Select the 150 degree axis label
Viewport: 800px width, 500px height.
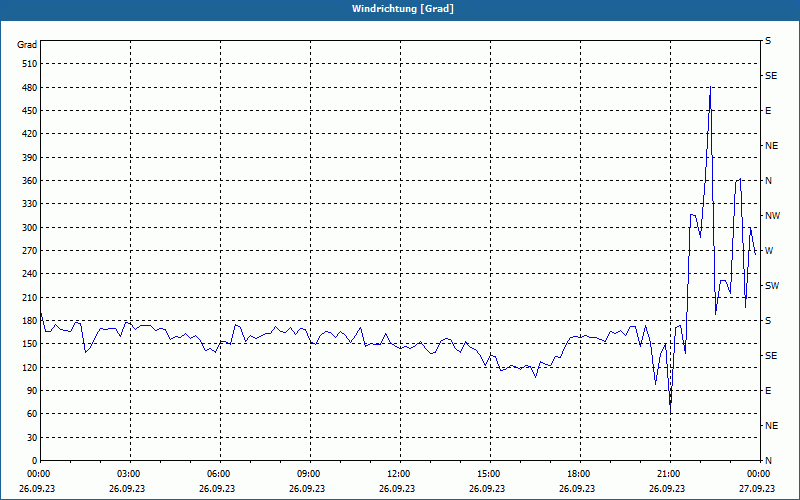tap(30, 344)
